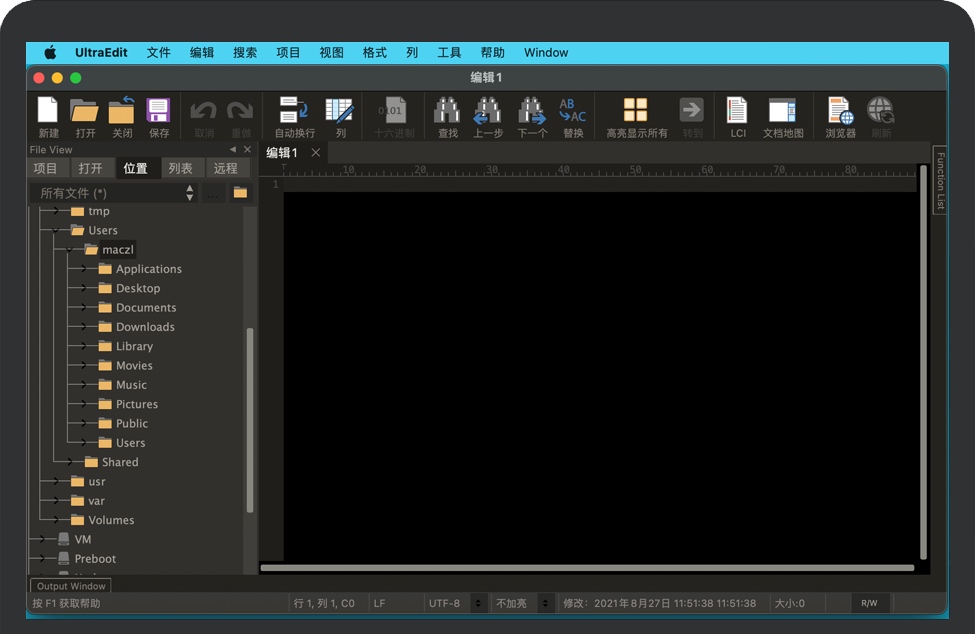
Task: Click the Output Window button
Action: click(x=71, y=586)
